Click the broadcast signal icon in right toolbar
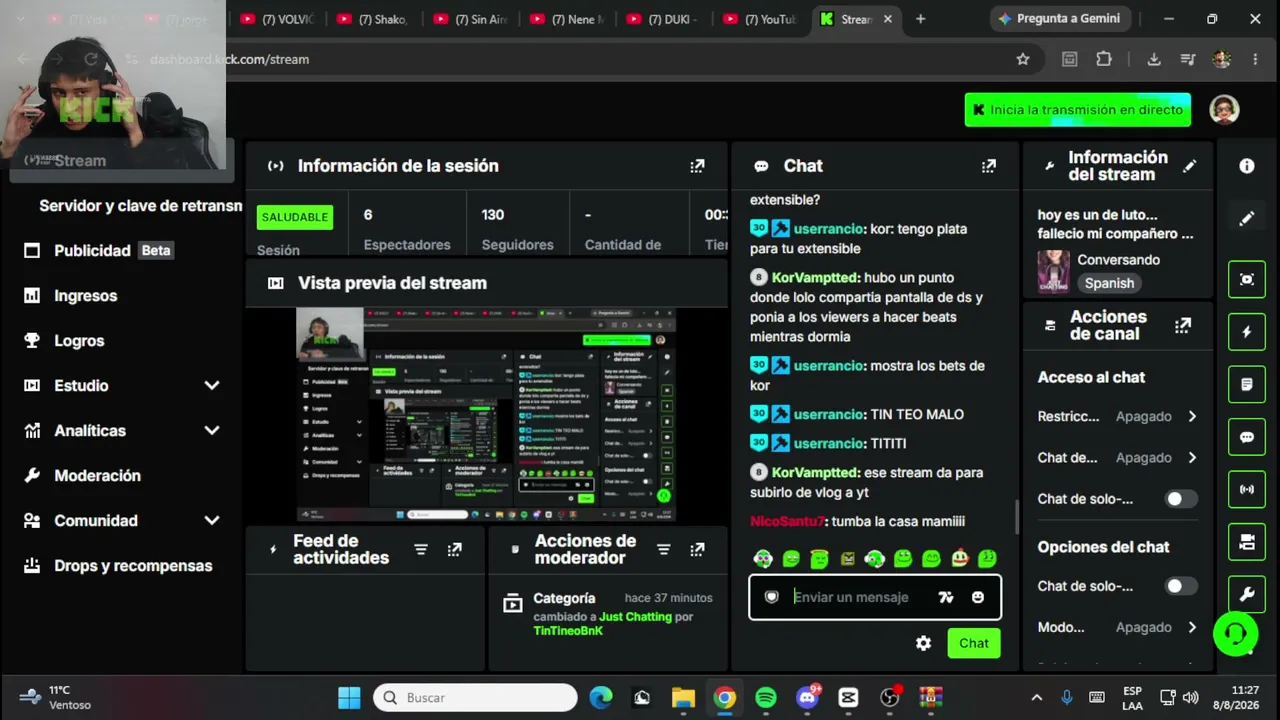Screen dimensions: 1280x720 click(x=1247, y=489)
